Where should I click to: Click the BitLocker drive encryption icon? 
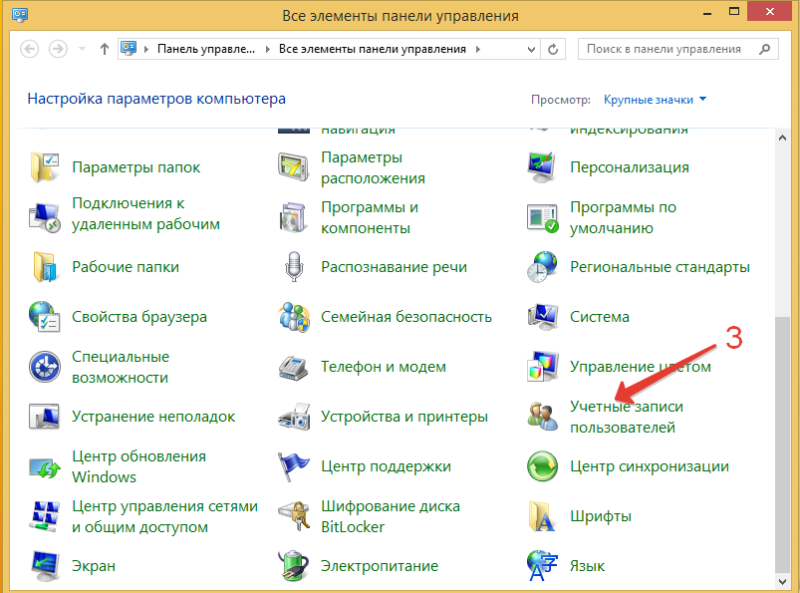pos(295,516)
